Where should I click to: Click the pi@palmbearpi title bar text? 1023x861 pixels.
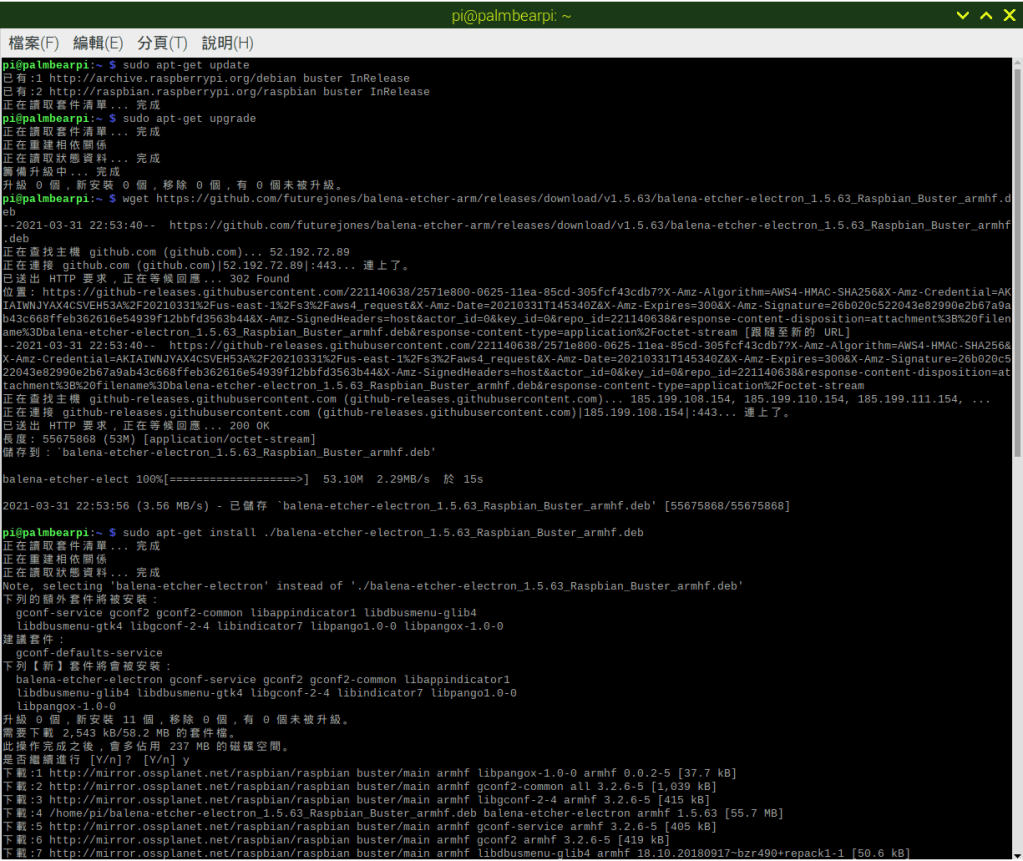pos(511,15)
